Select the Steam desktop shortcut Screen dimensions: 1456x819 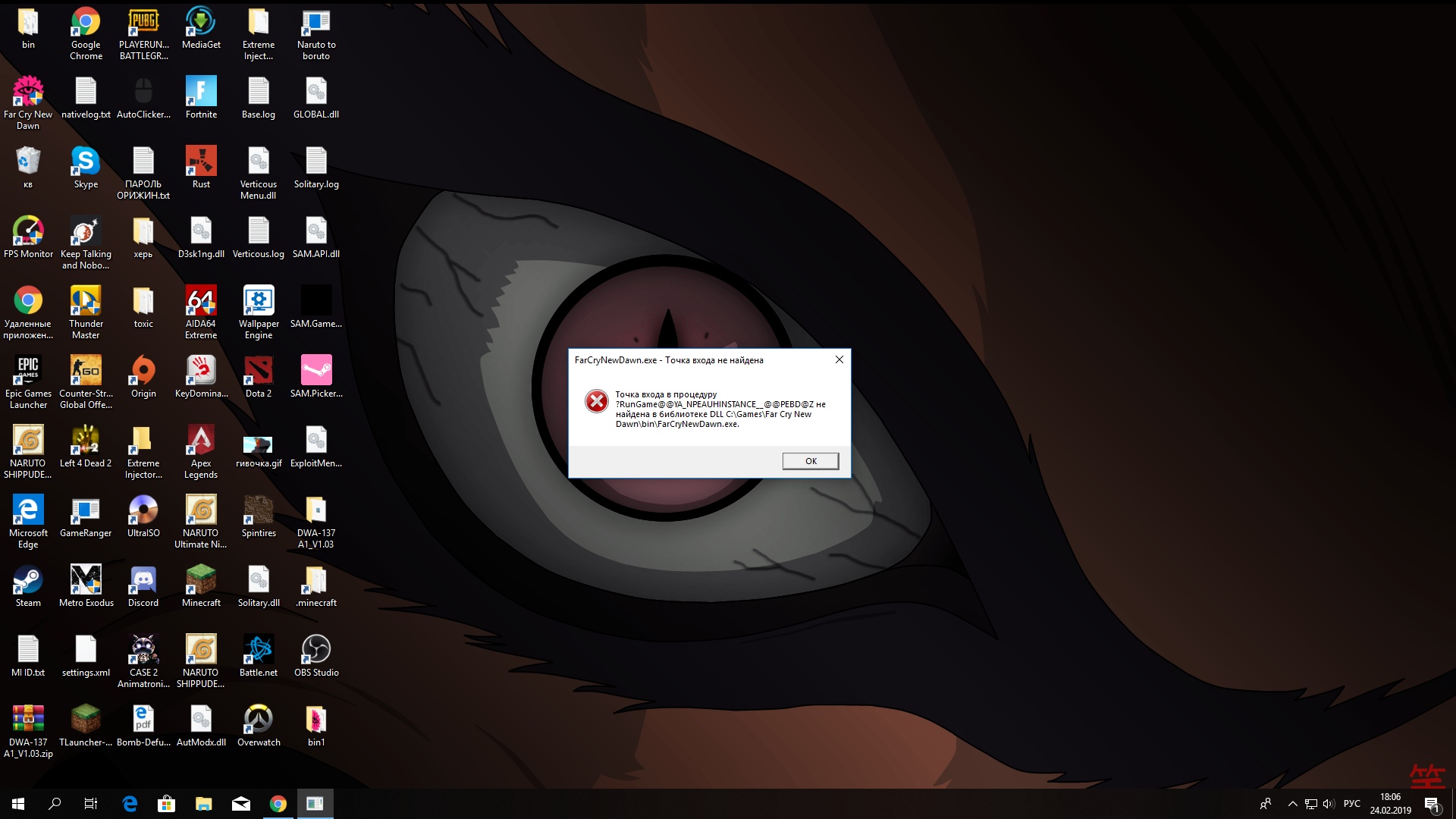pyautogui.click(x=28, y=581)
